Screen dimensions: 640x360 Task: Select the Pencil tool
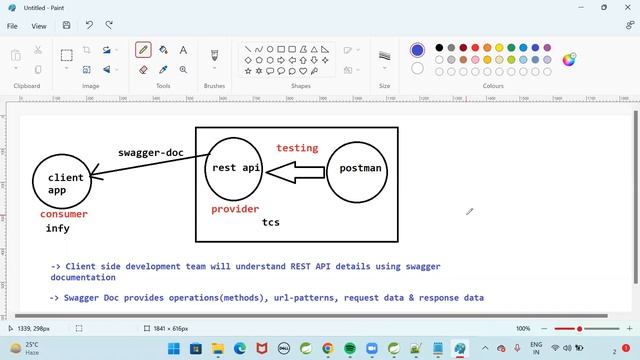pos(143,50)
